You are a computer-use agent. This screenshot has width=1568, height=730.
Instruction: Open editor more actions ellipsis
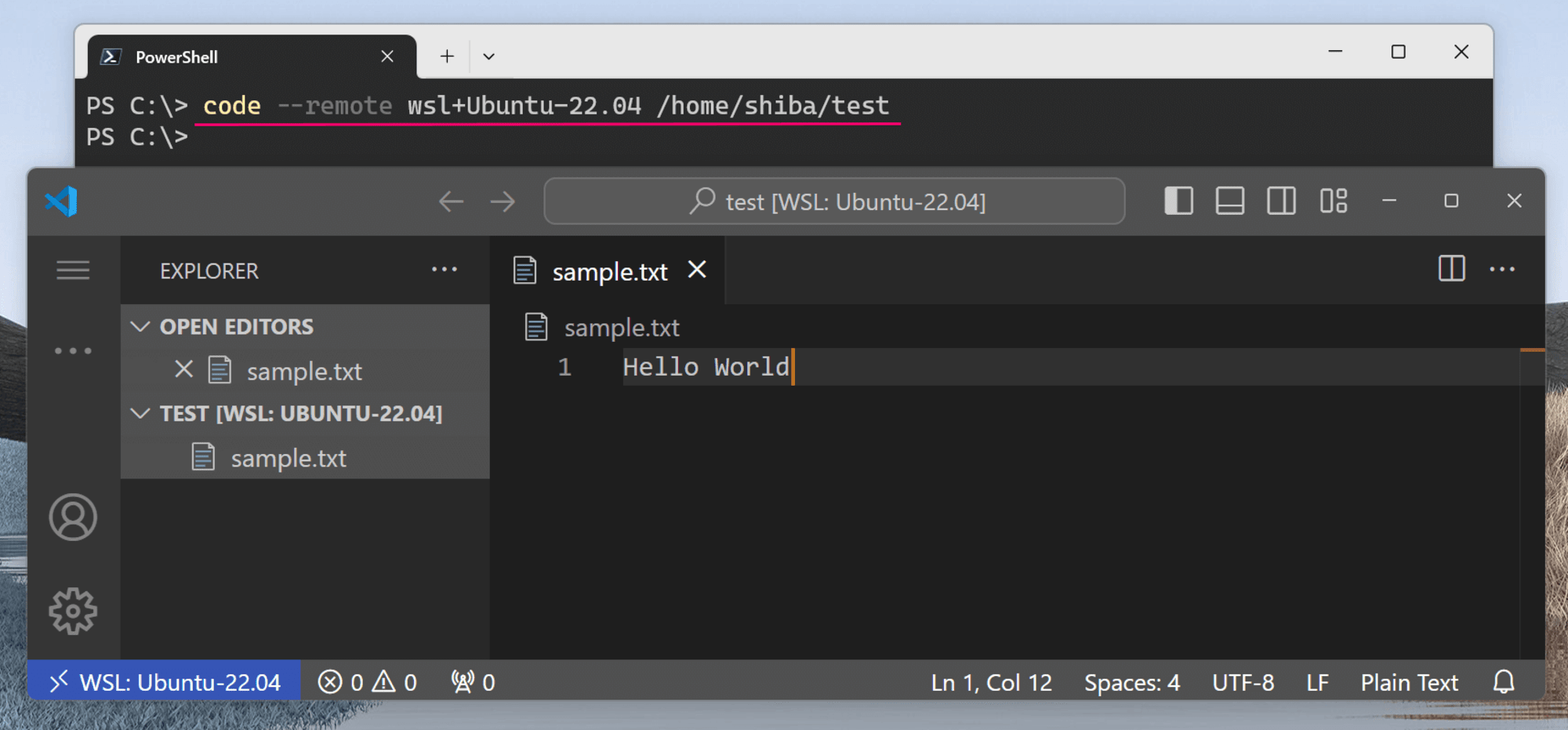[x=1502, y=270]
